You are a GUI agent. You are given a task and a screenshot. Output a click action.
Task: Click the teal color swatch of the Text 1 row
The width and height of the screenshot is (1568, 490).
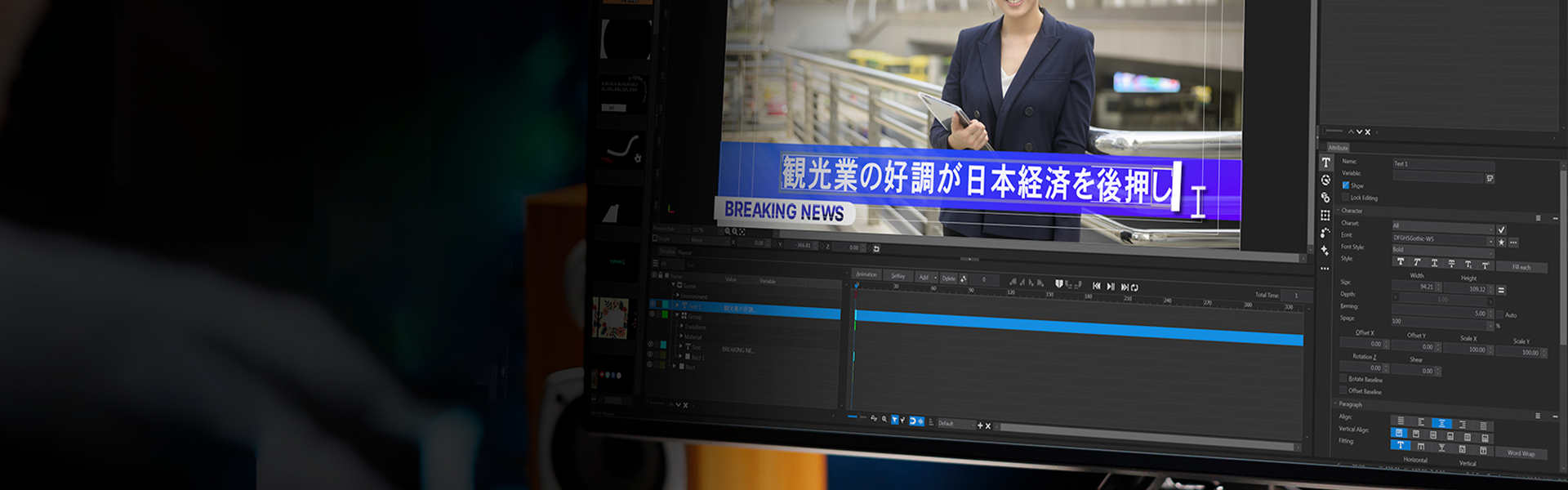tap(665, 304)
